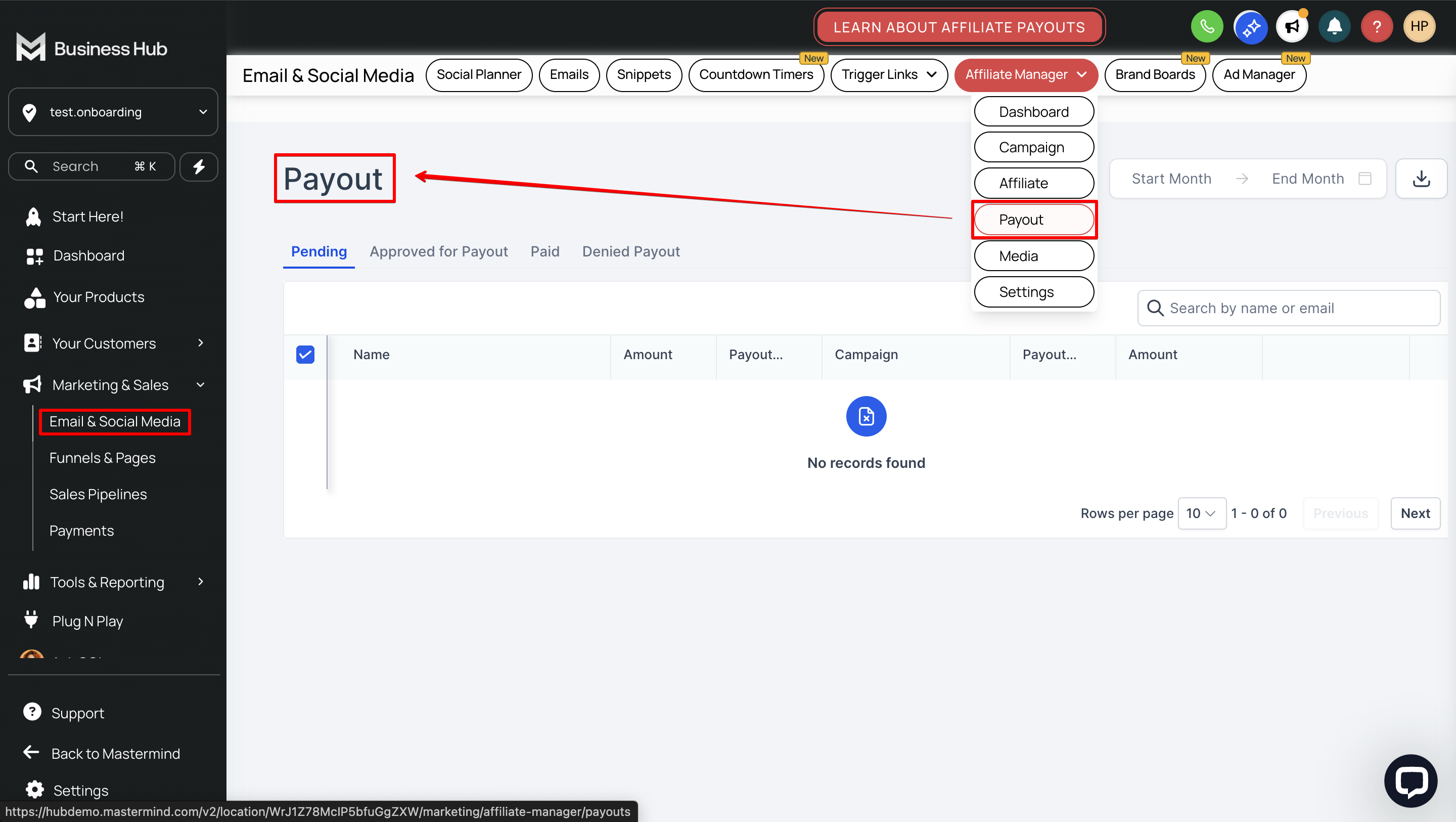Toggle the select-all checkbox in table header
Screen dimensions: 1456x822
click(305, 355)
